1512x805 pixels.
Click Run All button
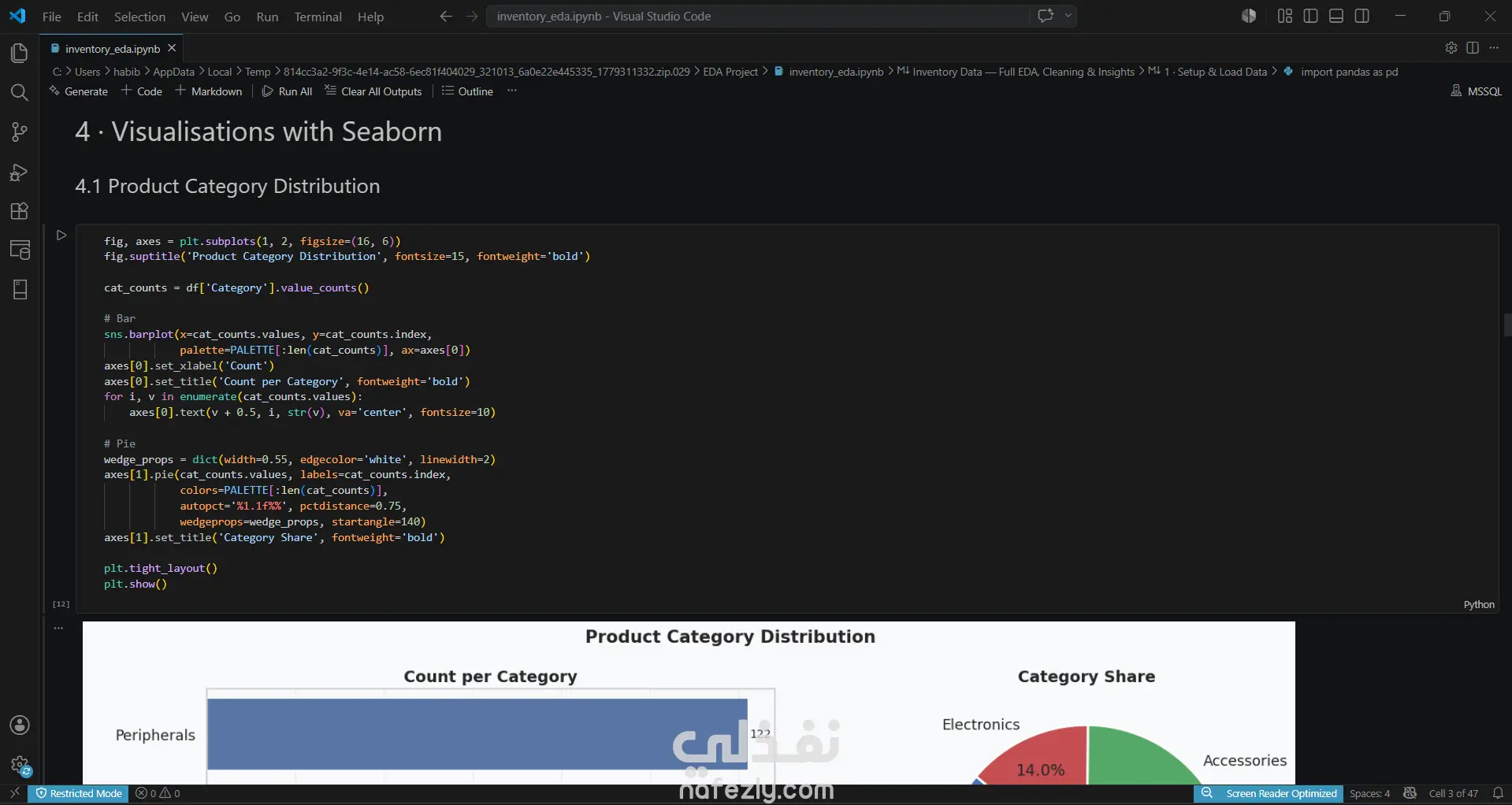[x=287, y=91]
